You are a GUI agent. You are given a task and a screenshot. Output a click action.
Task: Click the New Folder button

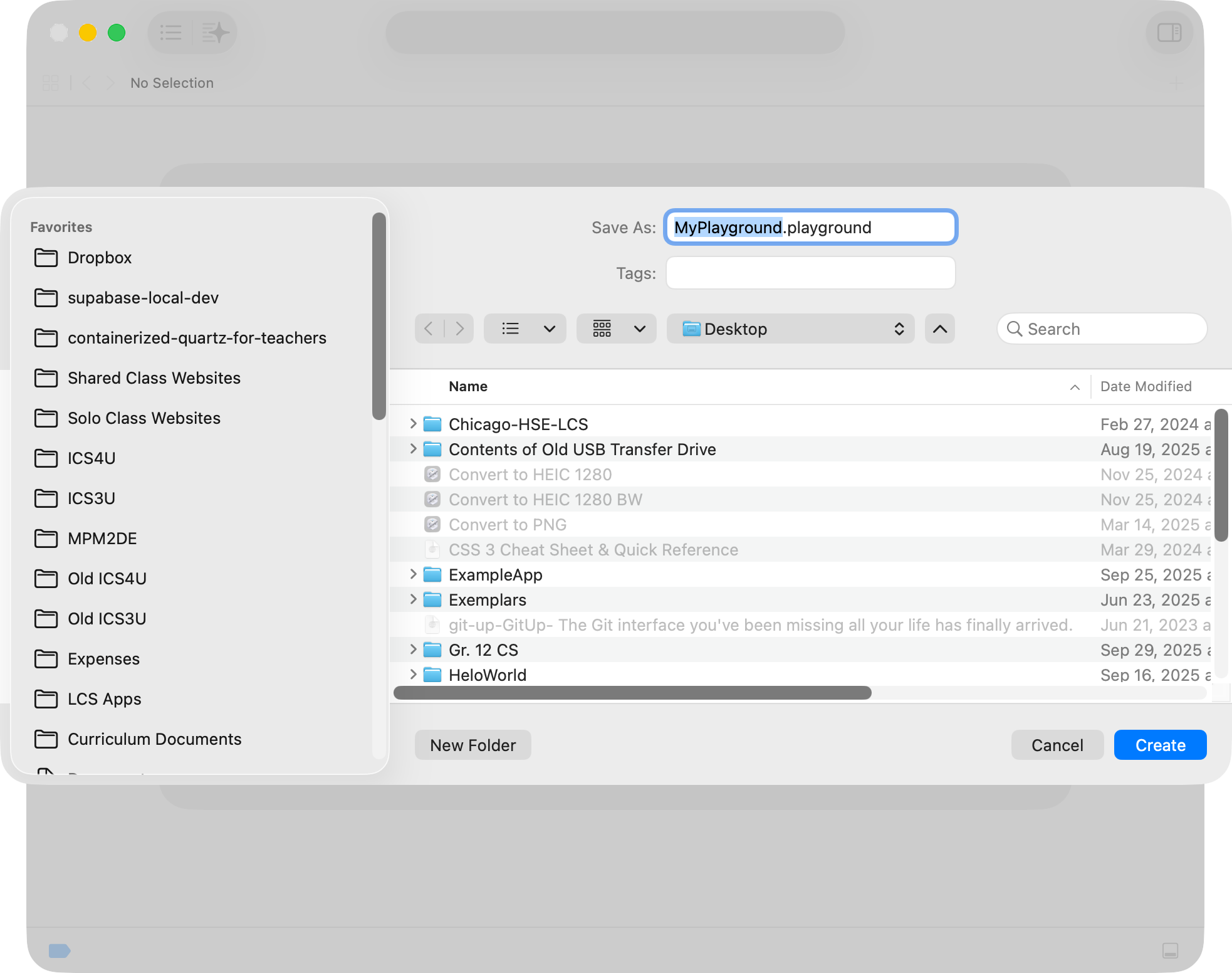(x=472, y=745)
